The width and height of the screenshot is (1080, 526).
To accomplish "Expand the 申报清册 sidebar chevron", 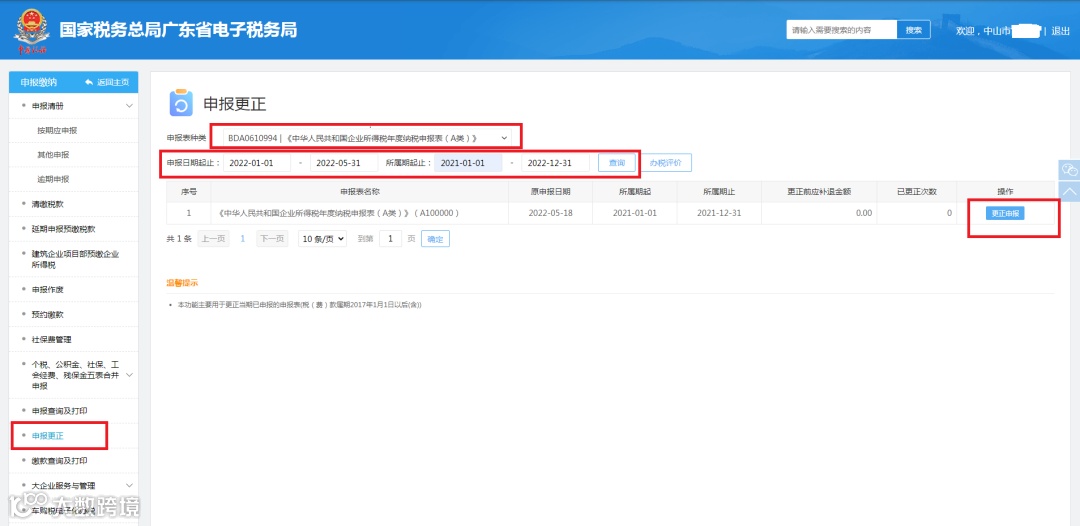I will click(129, 106).
